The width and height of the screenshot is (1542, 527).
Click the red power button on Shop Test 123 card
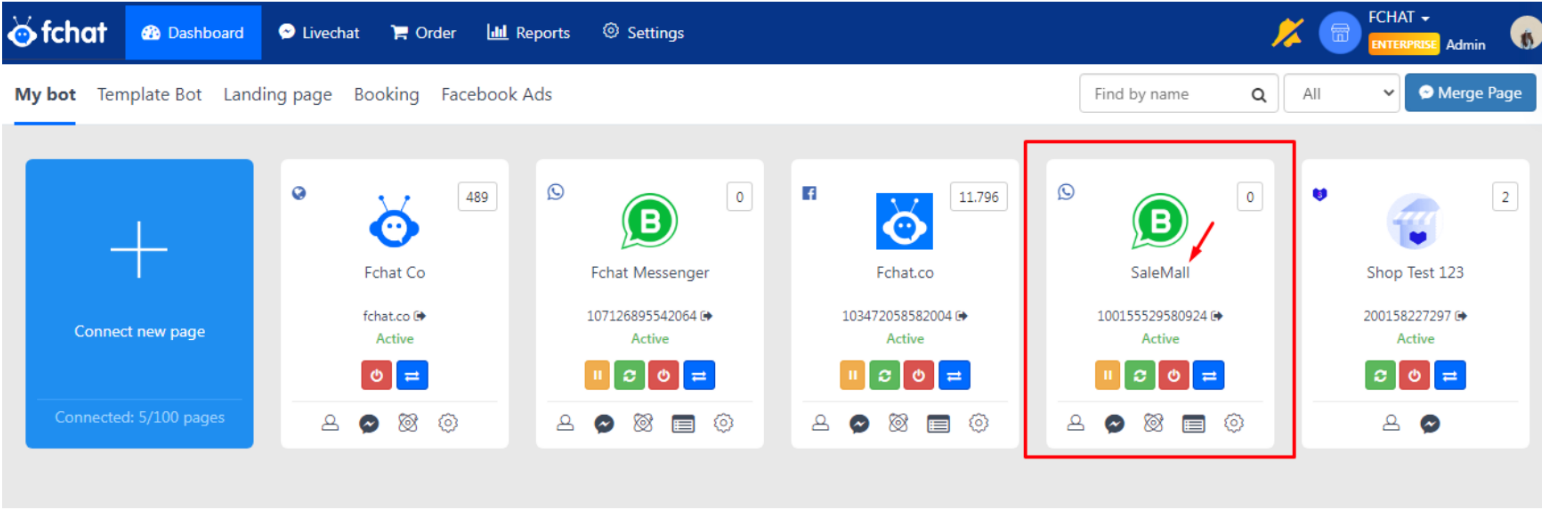coord(1414,375)
